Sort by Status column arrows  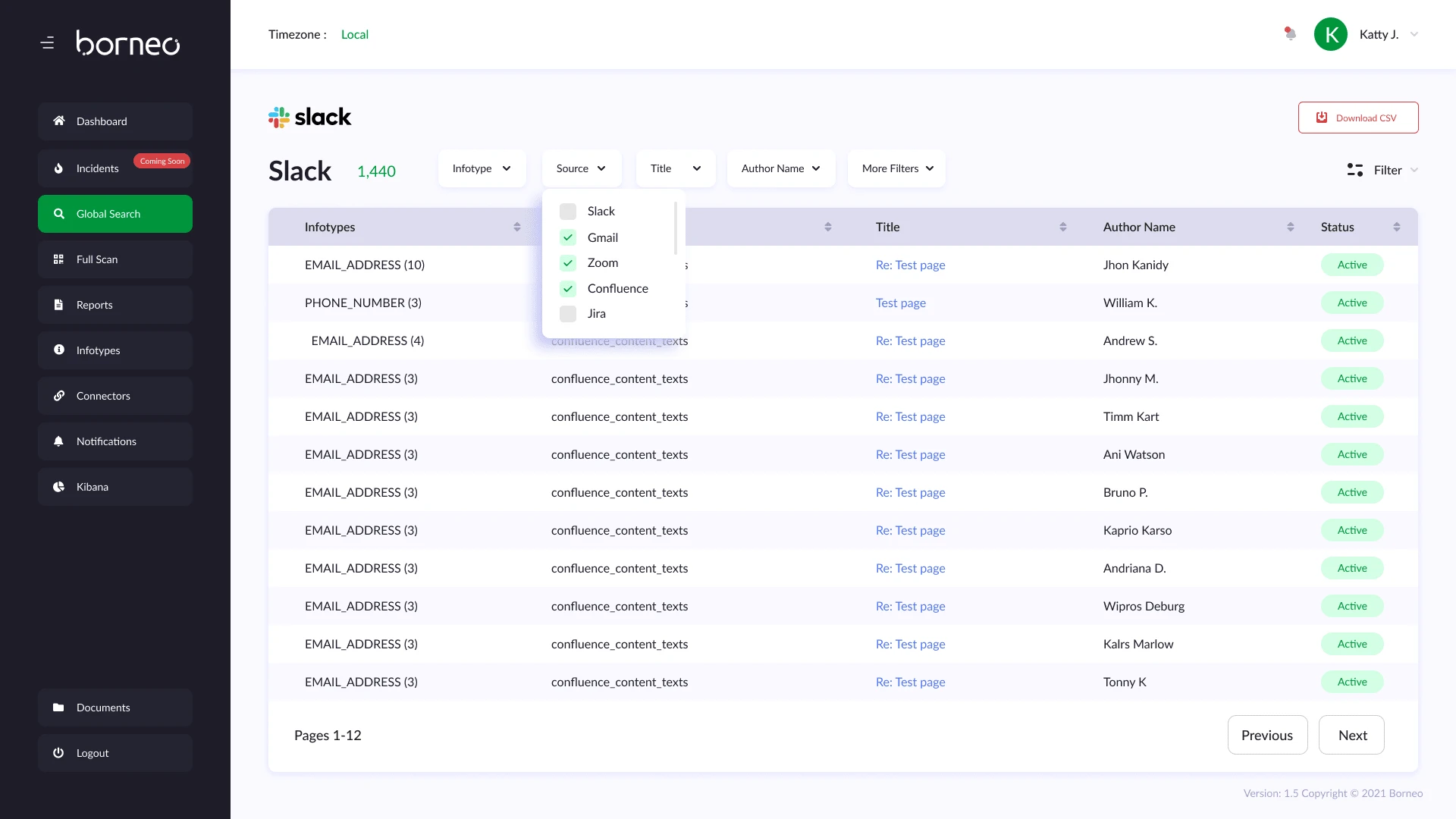pyautogui.click(x=1396, y=227)
